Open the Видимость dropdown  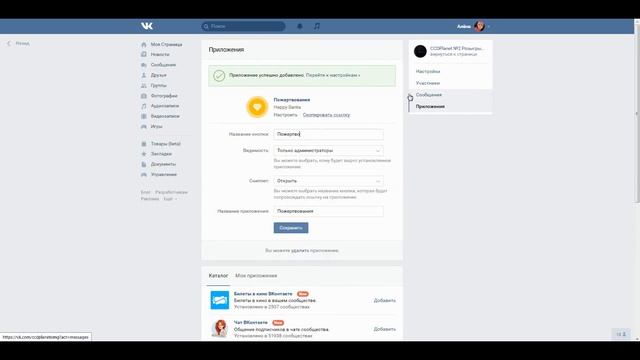point(329,151)
